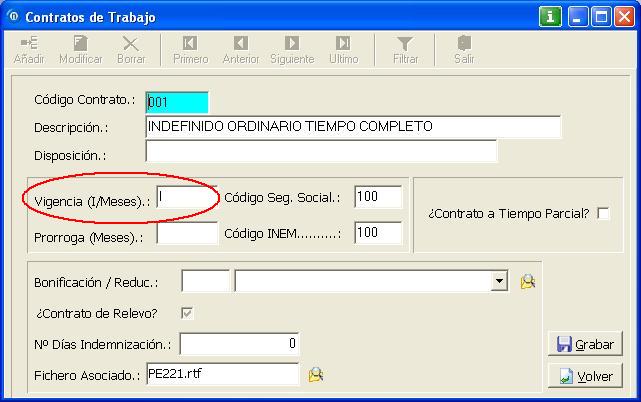
Task: Click the Fichero Asociado field PE221.rtf
Action: (223, 374)
